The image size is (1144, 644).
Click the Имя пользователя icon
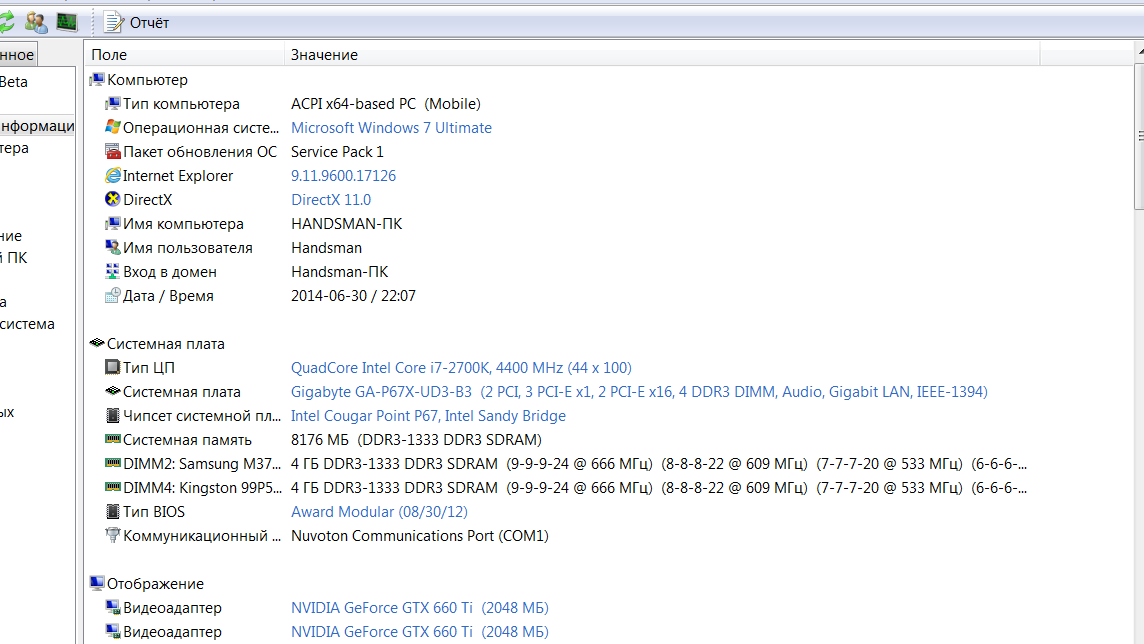pyautogui.click(x=112, y=247)
